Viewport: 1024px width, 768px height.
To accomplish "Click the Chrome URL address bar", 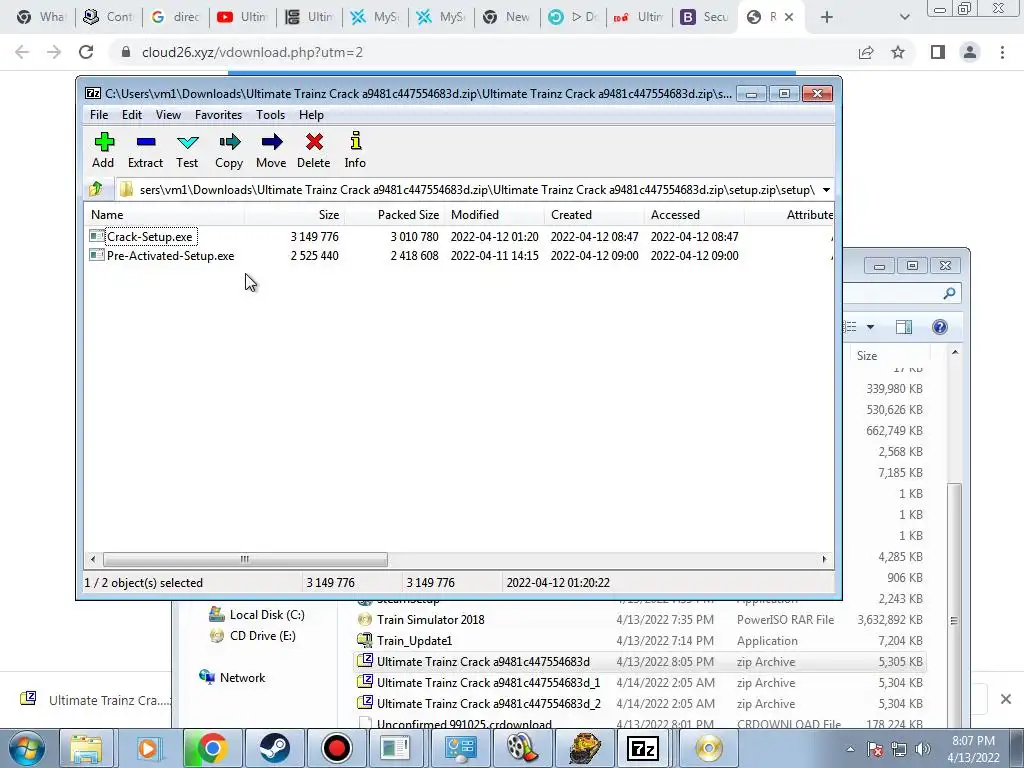I will pyautogui.click(x=483, y=52).
